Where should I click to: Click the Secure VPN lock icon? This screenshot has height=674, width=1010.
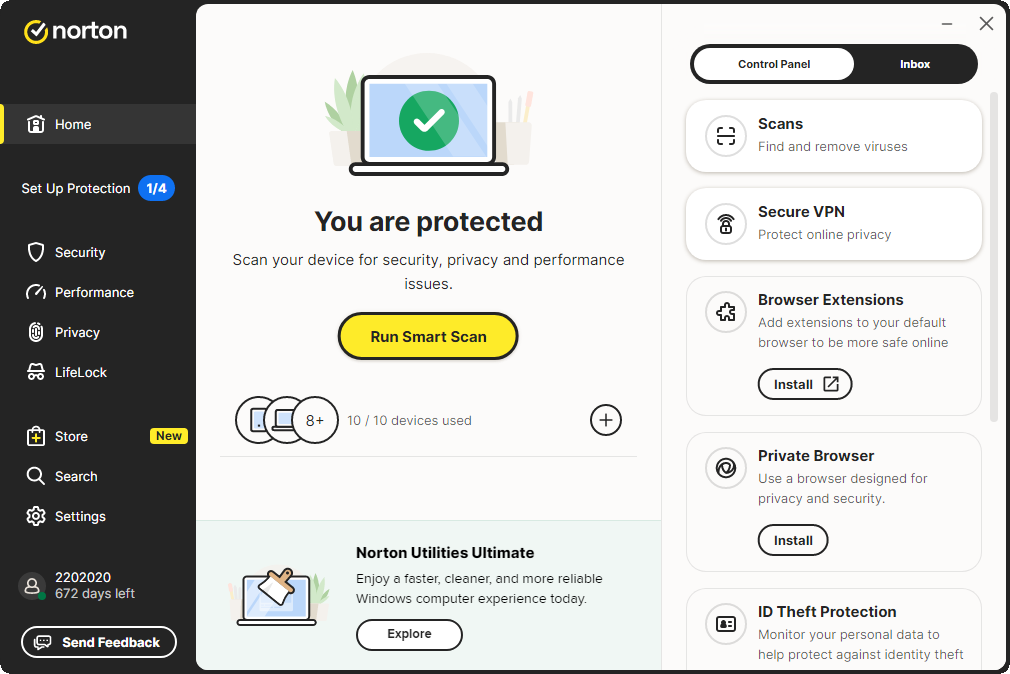tap(726, 223)
